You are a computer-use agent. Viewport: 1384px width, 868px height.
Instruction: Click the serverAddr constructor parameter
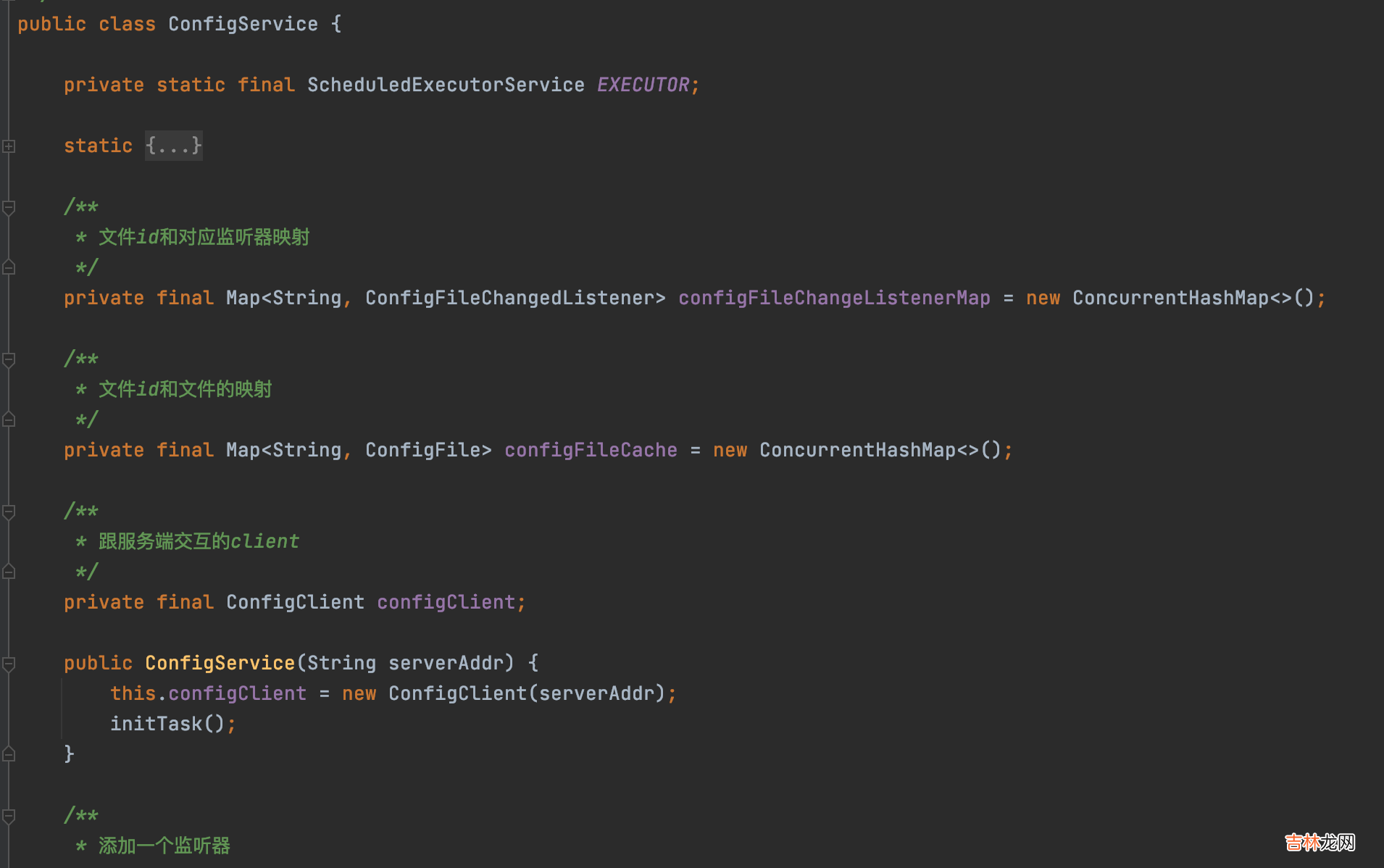pos(446,663)
